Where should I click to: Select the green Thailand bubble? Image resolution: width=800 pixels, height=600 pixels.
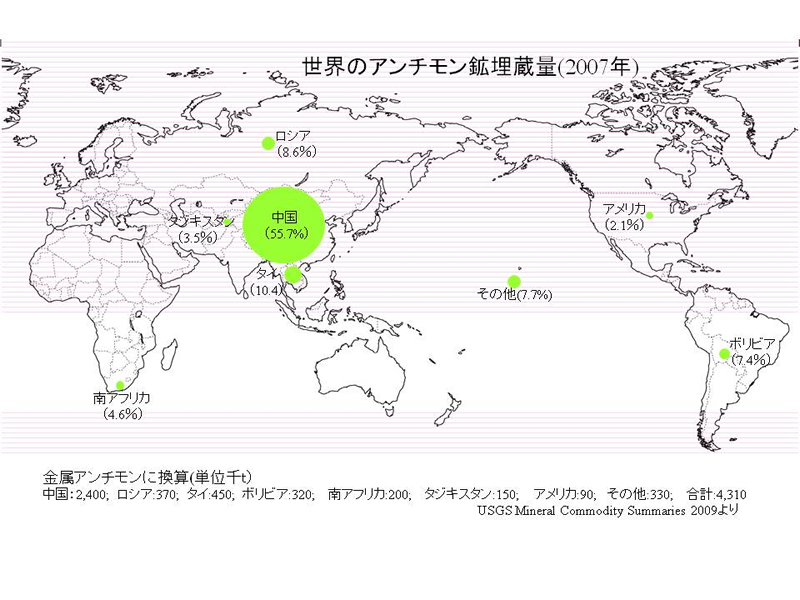point(293,276)
